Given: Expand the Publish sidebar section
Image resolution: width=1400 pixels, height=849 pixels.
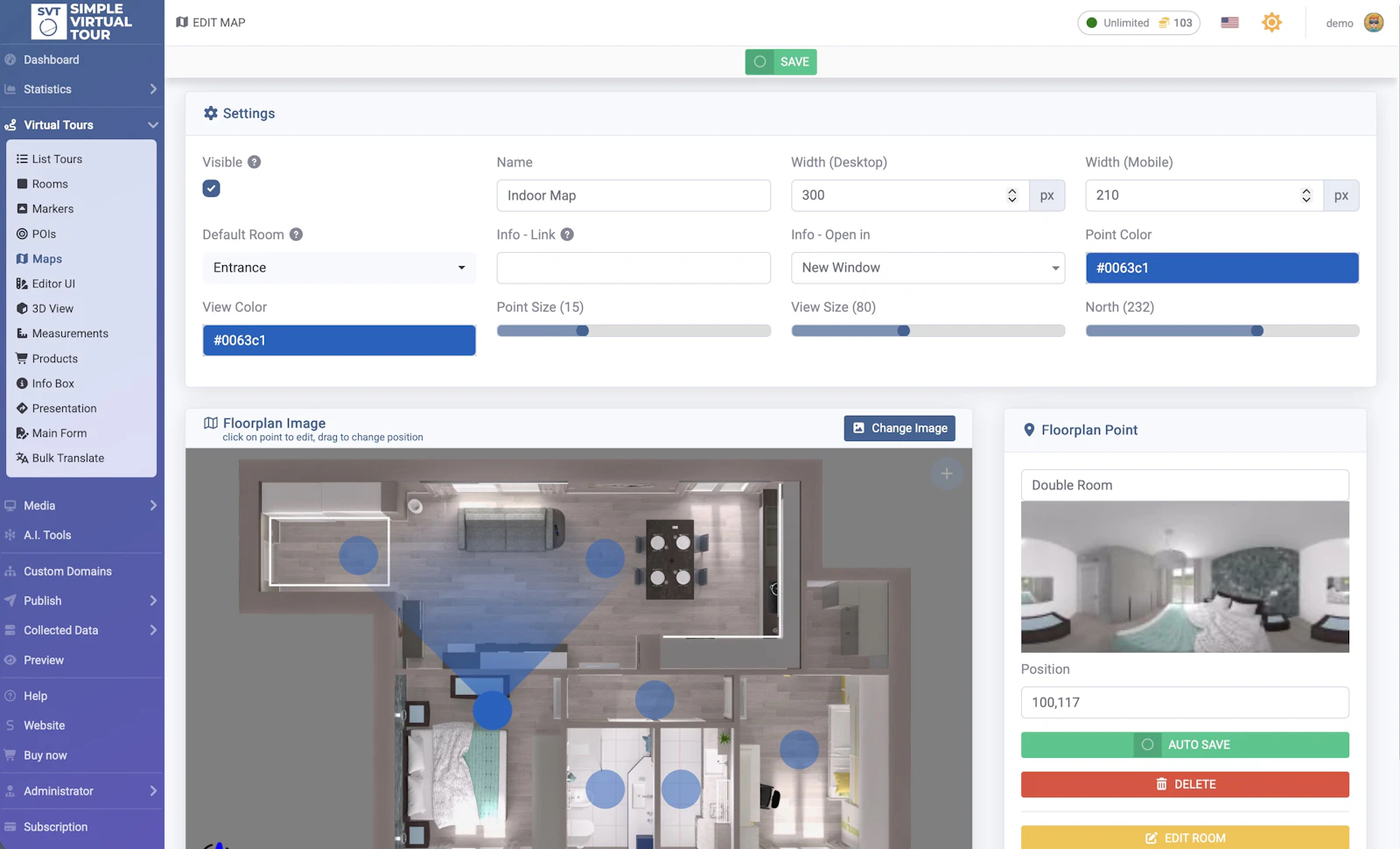Looking at the screenshot, I should [81, 600].
